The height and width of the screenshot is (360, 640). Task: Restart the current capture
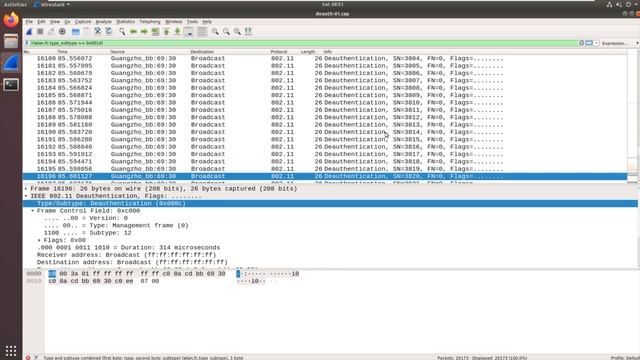(x=51, y=31)
